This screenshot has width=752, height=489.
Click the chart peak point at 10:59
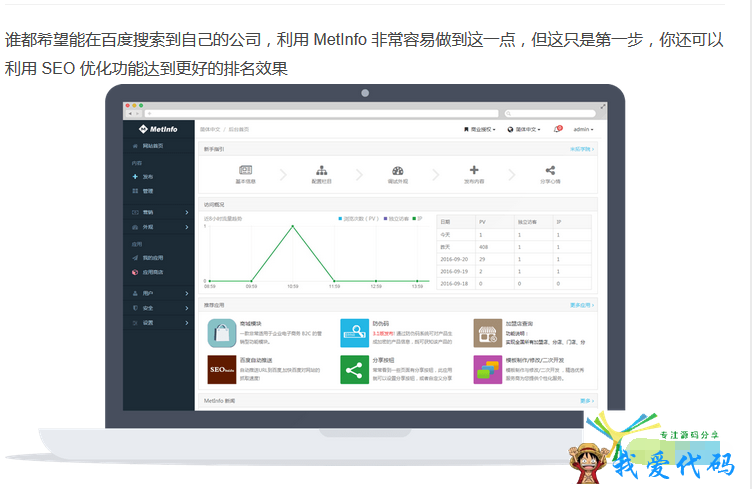(x=293, y=226)
